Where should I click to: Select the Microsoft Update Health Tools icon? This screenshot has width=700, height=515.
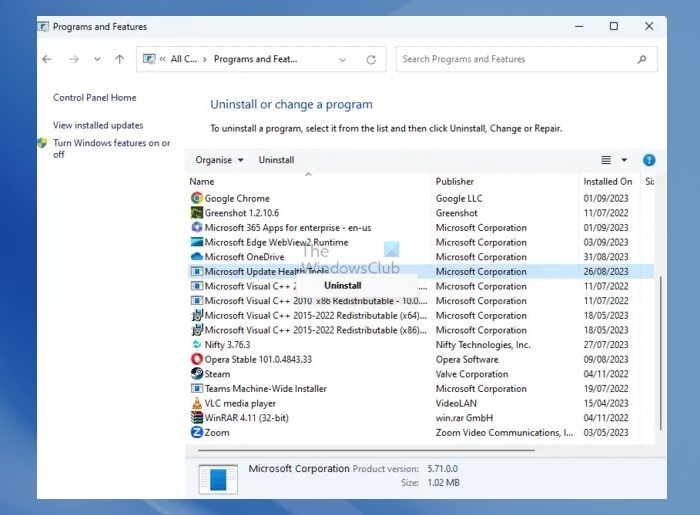pyautogui.click(x=196, y=271)
